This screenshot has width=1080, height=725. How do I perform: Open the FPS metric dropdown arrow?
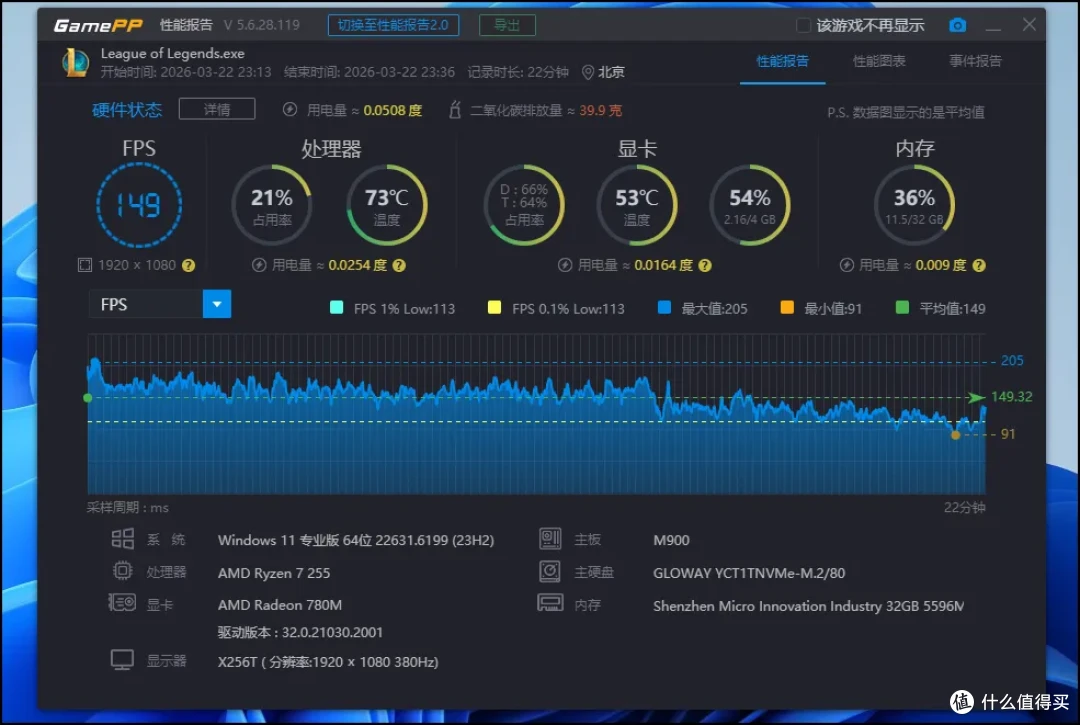click(x=217, y=304)
